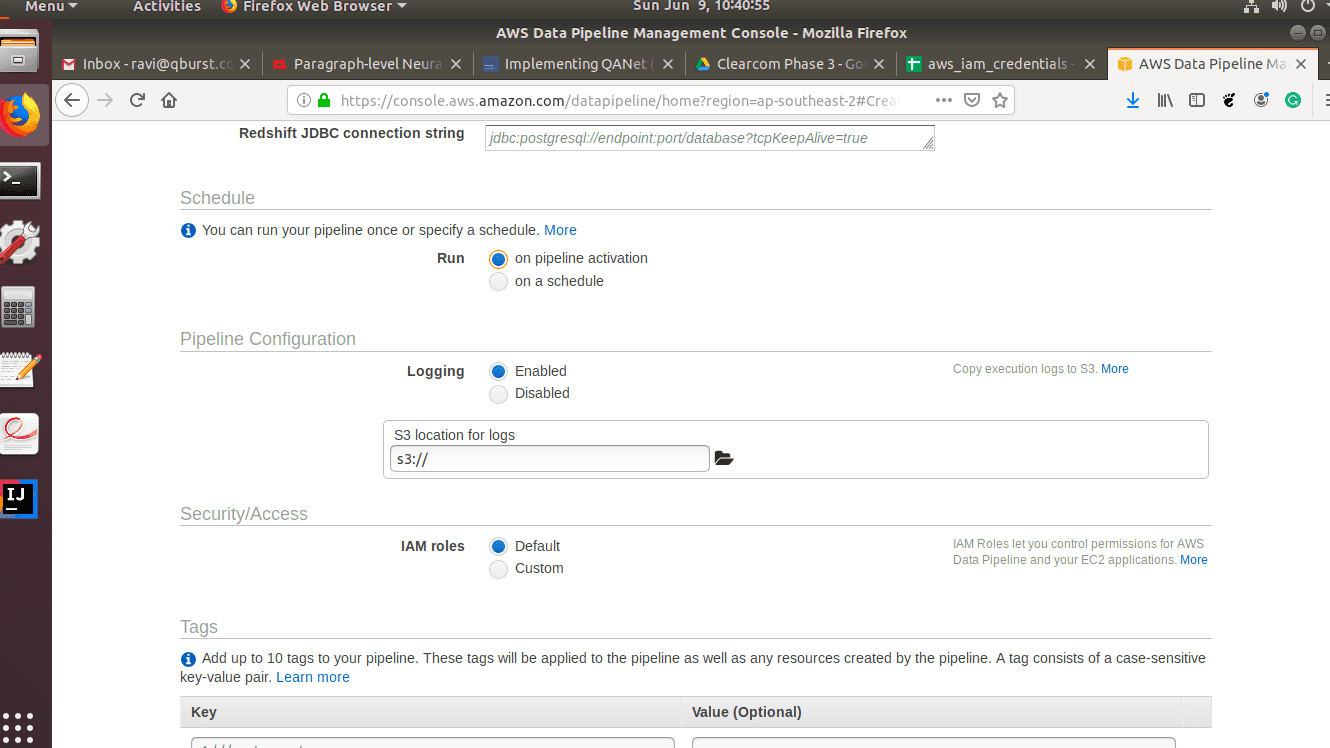Launch Firefox from the dock
The height and width of the screenshot is (748, 1330).
pos(19,117)
